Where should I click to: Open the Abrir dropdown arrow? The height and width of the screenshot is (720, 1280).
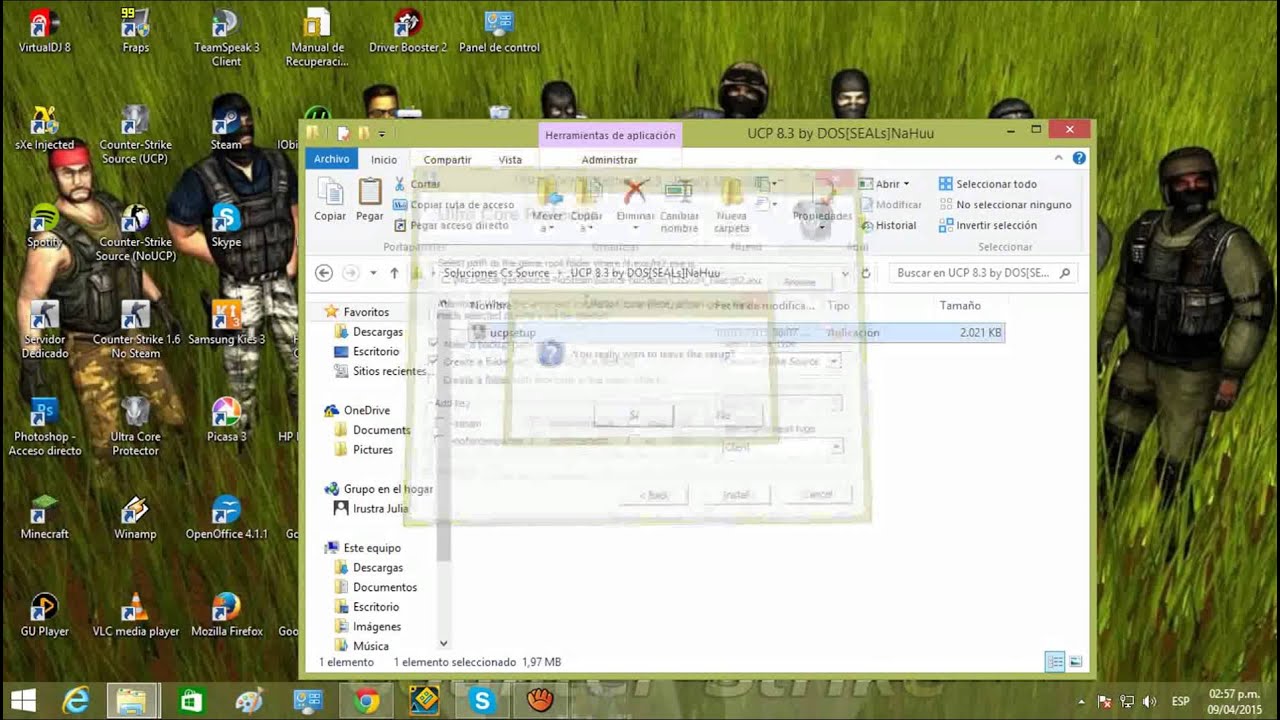(x=906, y=184)
